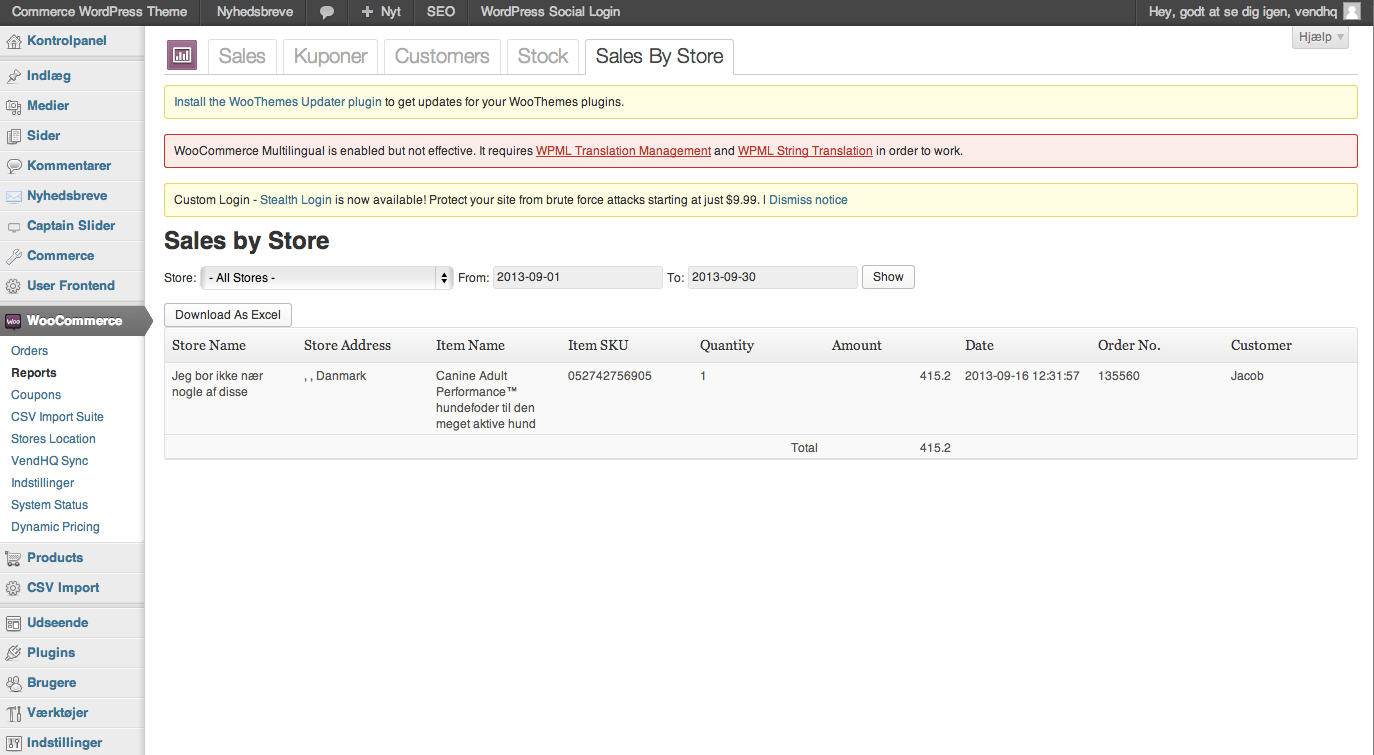Click the comments bubble icon in admin bar

point(327,12)
